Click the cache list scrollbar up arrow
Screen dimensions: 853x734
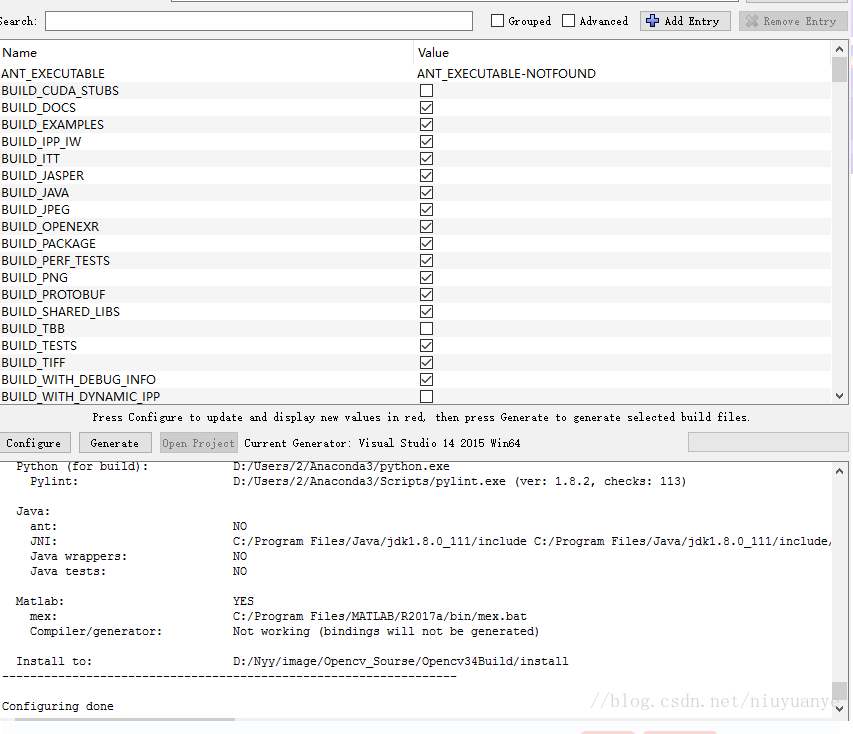pos(840,48)
